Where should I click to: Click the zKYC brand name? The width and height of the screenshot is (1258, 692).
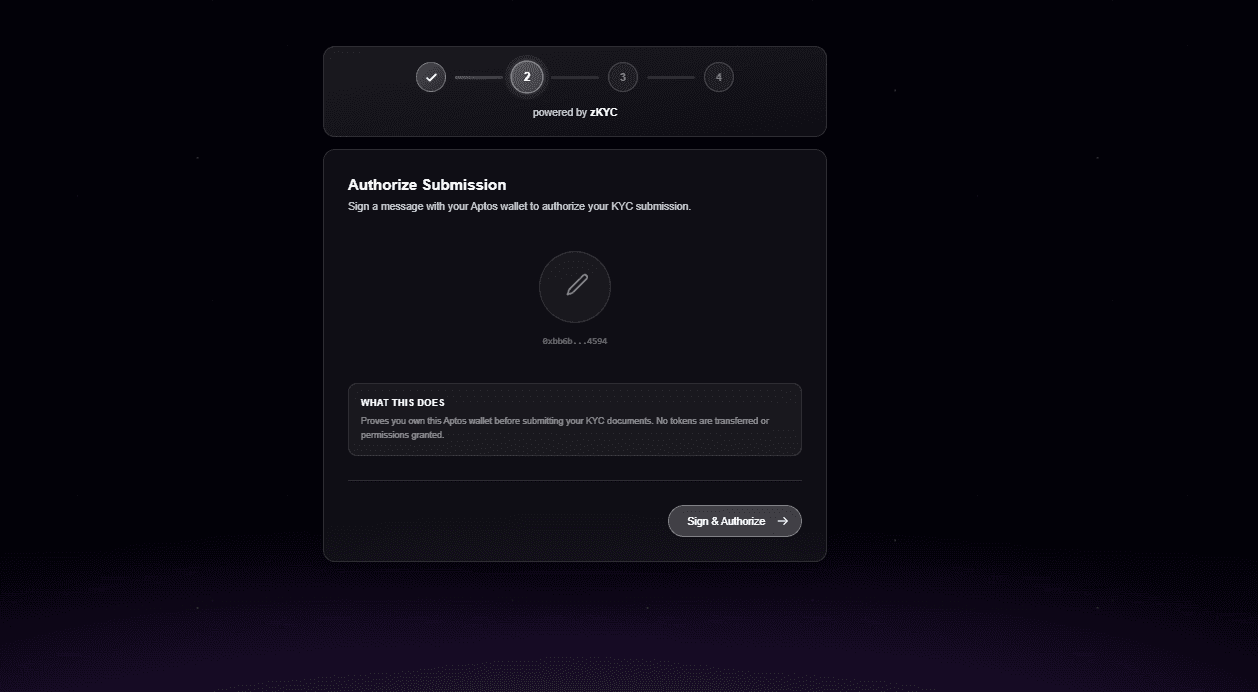pyautogui.click(x=604, y=113)
